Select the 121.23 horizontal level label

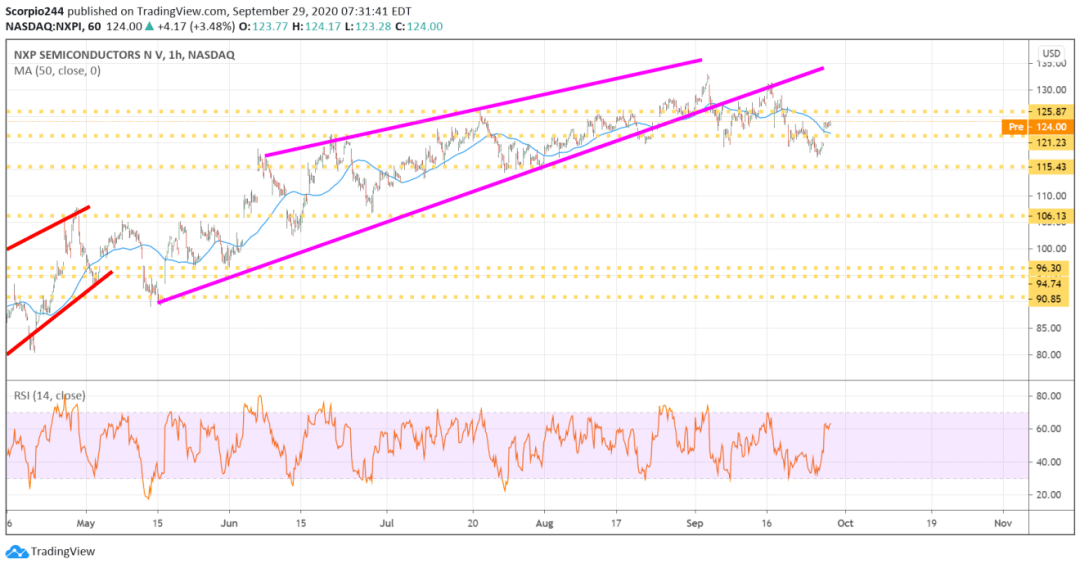coord(1052,142)
